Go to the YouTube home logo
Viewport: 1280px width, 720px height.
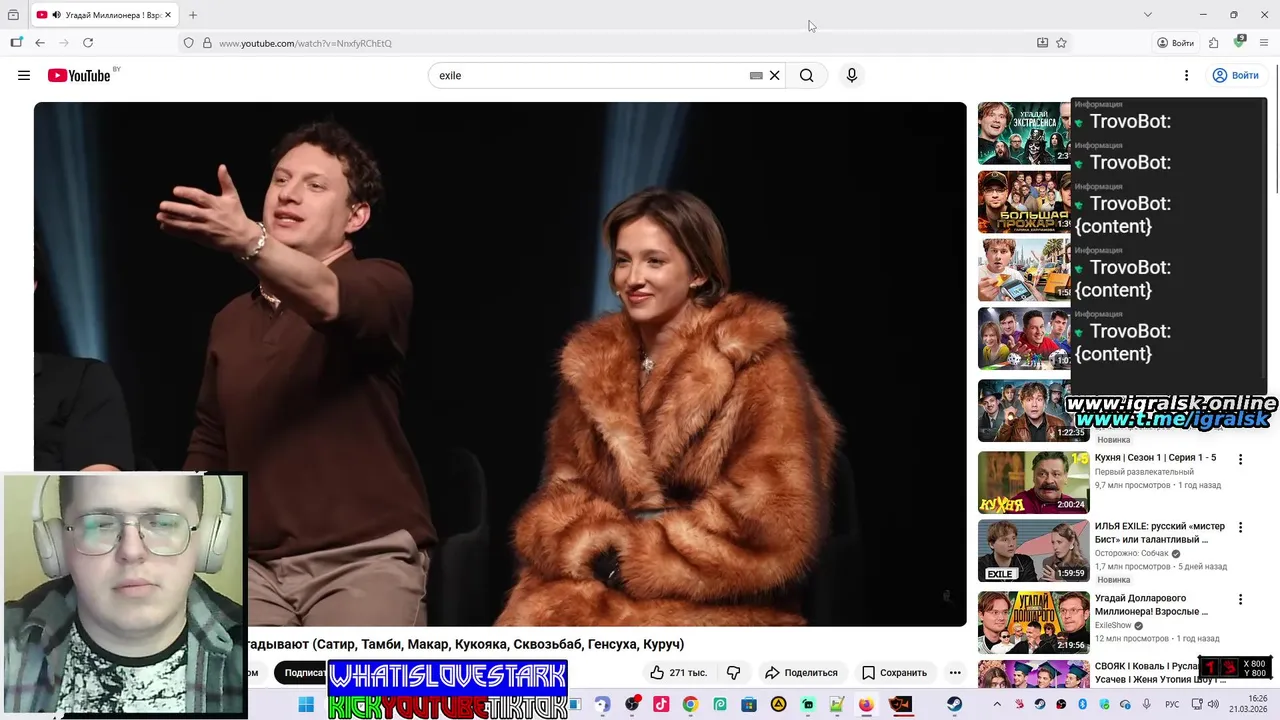pos(79,75)
